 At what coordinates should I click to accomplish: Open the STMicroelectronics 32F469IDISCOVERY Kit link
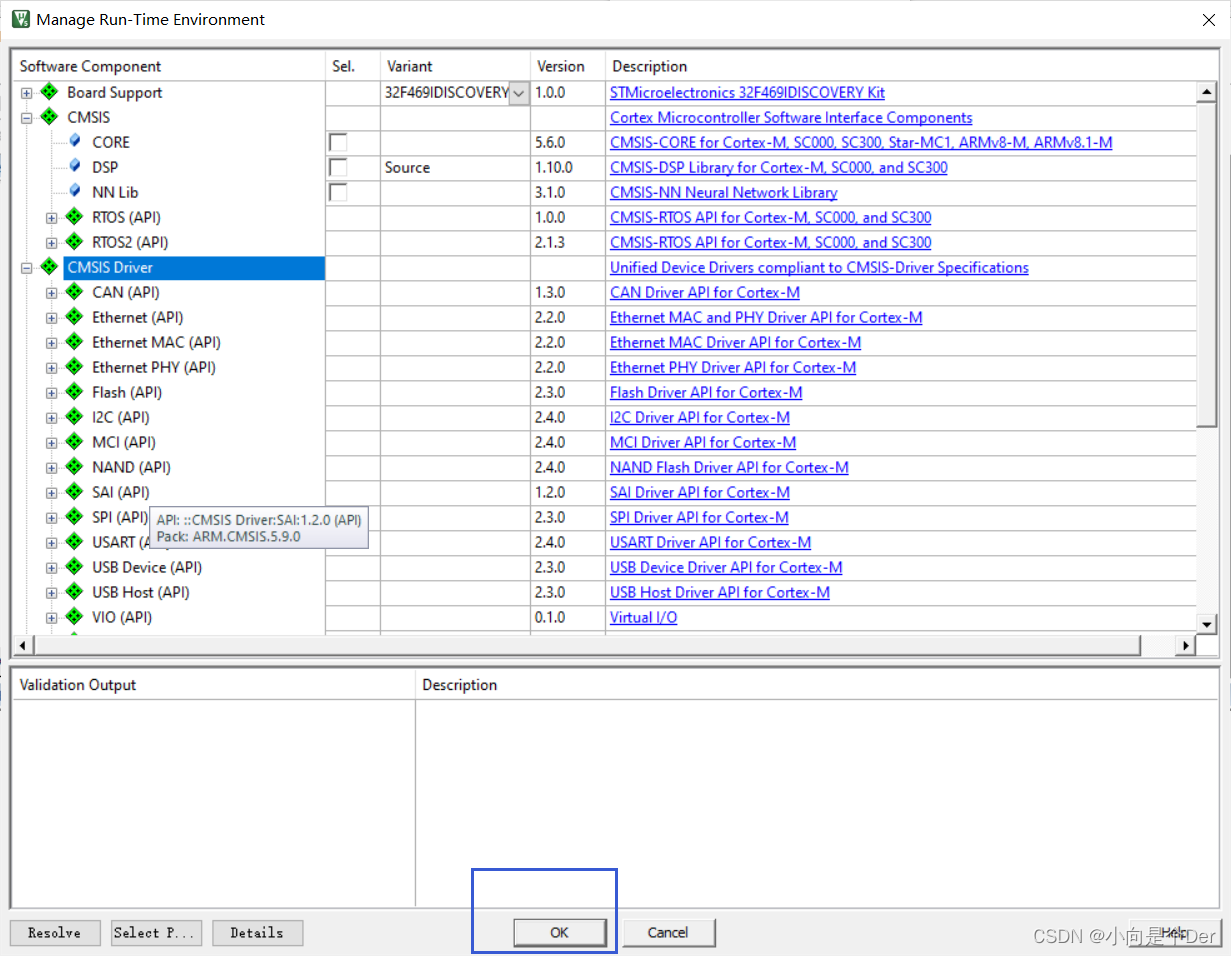[747, 92]
